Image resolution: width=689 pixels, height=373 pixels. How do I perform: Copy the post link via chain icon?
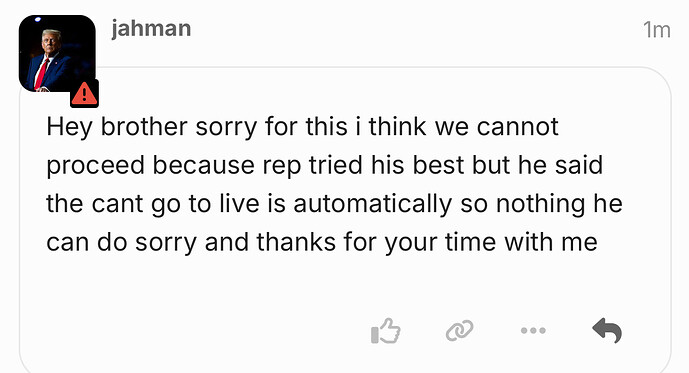point(459,330)
